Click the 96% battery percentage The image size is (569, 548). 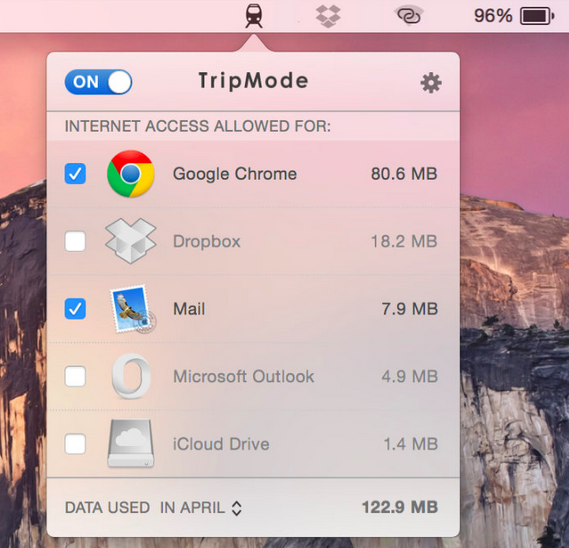coord(493,16)
